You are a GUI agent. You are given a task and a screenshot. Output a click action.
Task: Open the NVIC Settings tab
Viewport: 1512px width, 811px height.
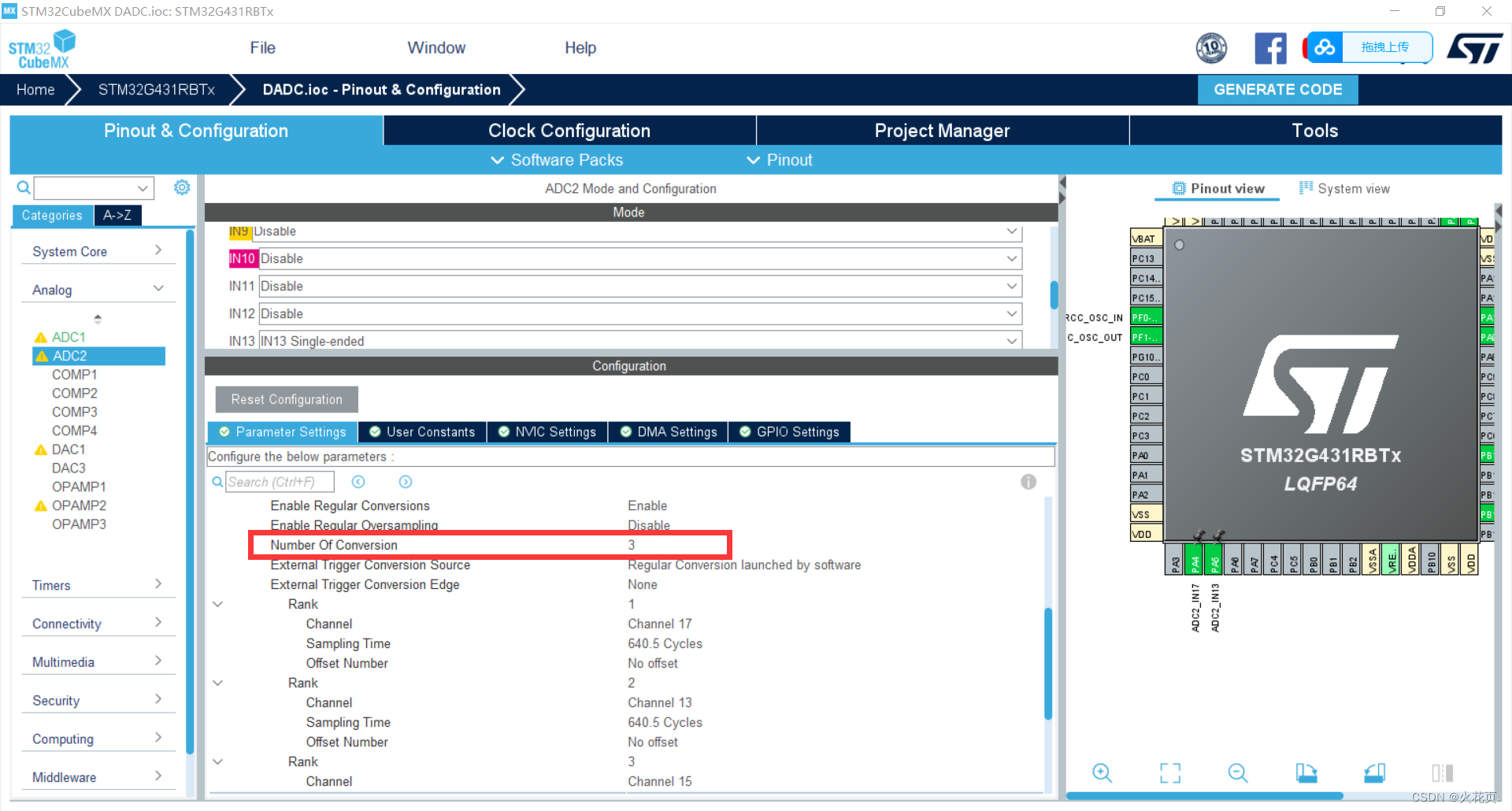(547, 432)
